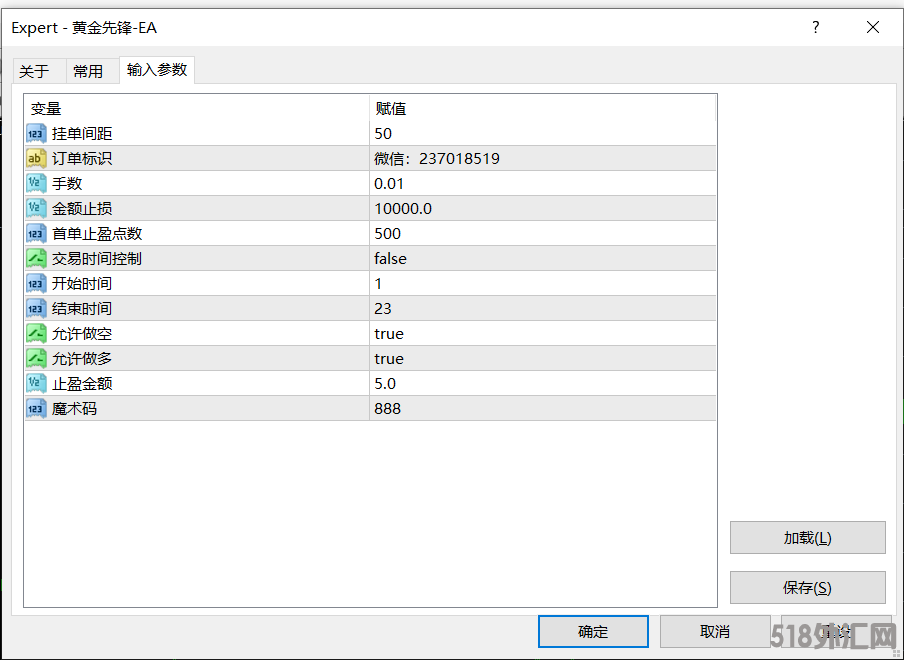This screenshot has height=660, width=904.
Task: Click the help question mark button
Action: point(816,28)
